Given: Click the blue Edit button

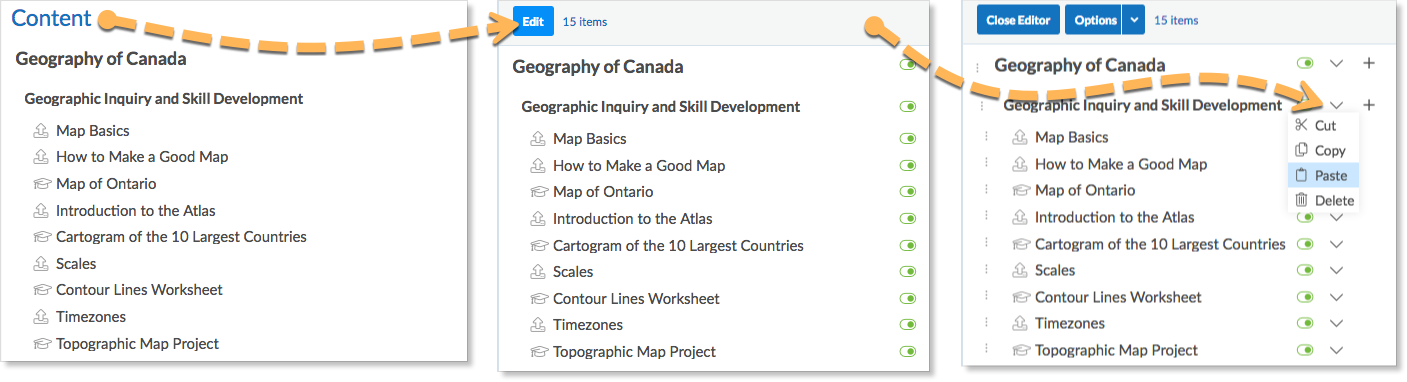Looking at the screenshot, I should click(533, 21).
